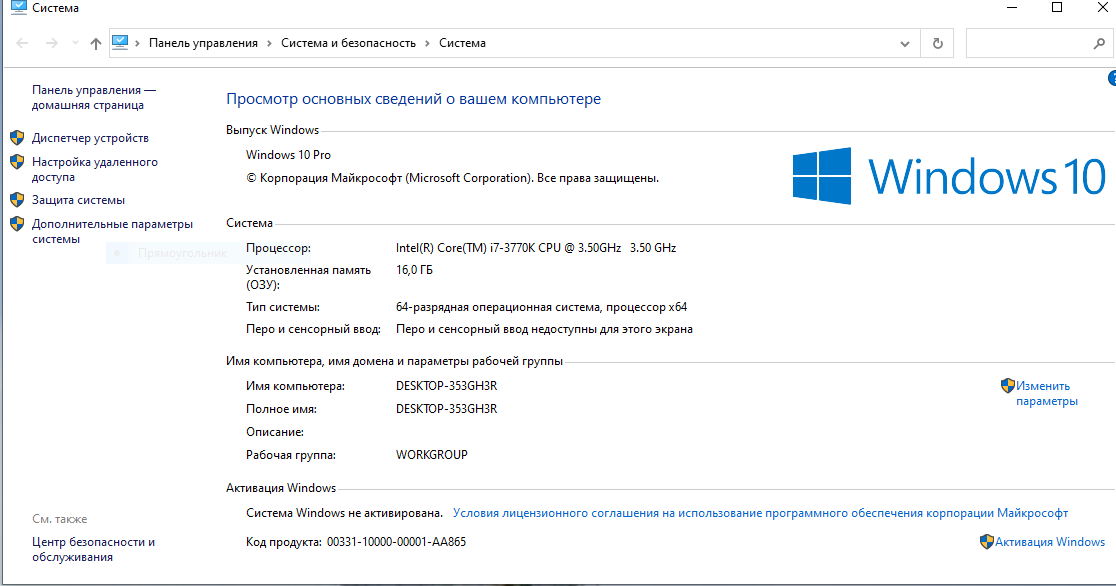Click shield icon beside "Диспетчер устройств"

[x=17, y=138]
